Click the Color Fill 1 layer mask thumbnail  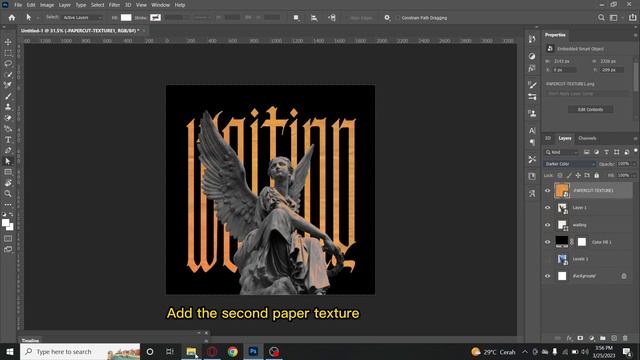click(582, 242)
